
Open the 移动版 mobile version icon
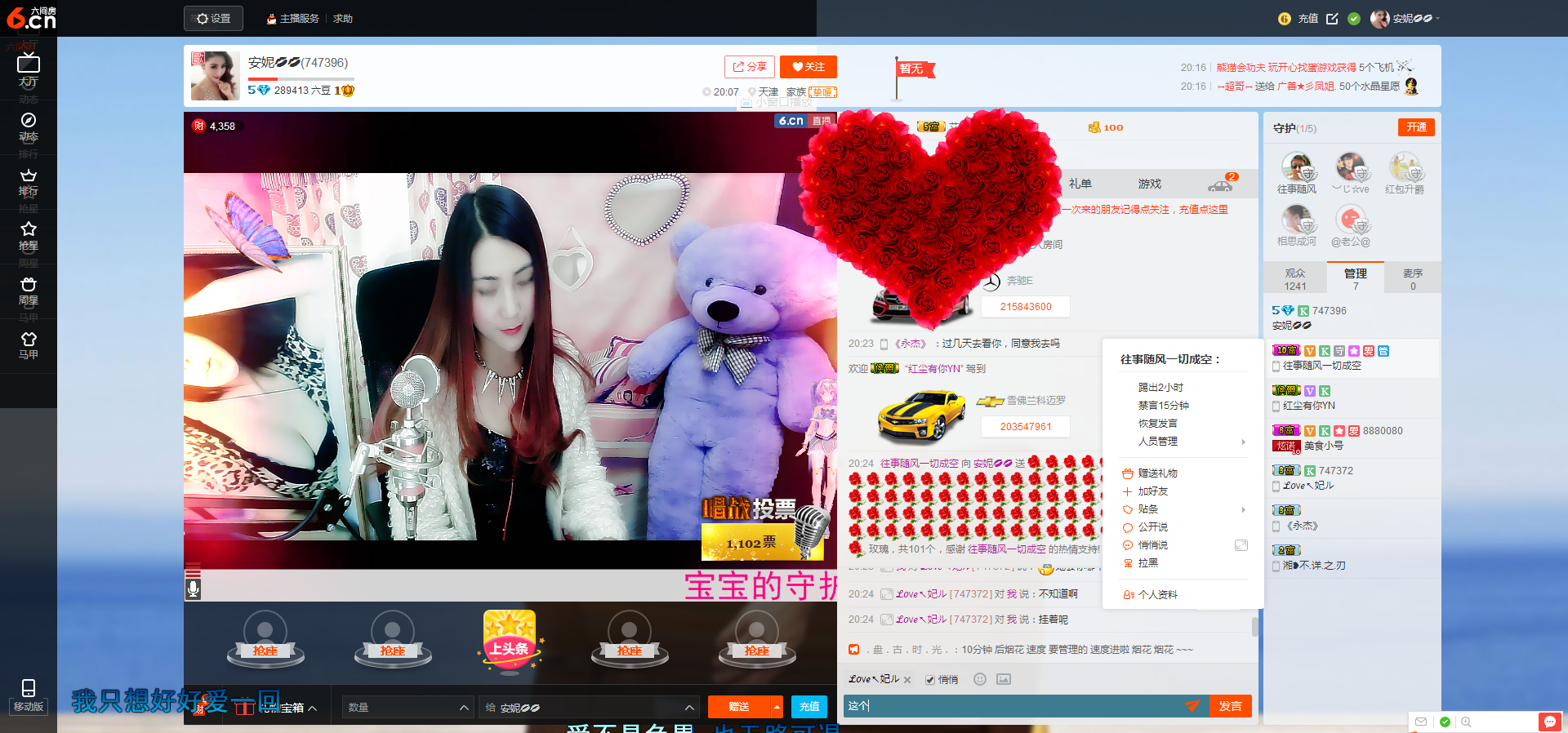[29, 696]
